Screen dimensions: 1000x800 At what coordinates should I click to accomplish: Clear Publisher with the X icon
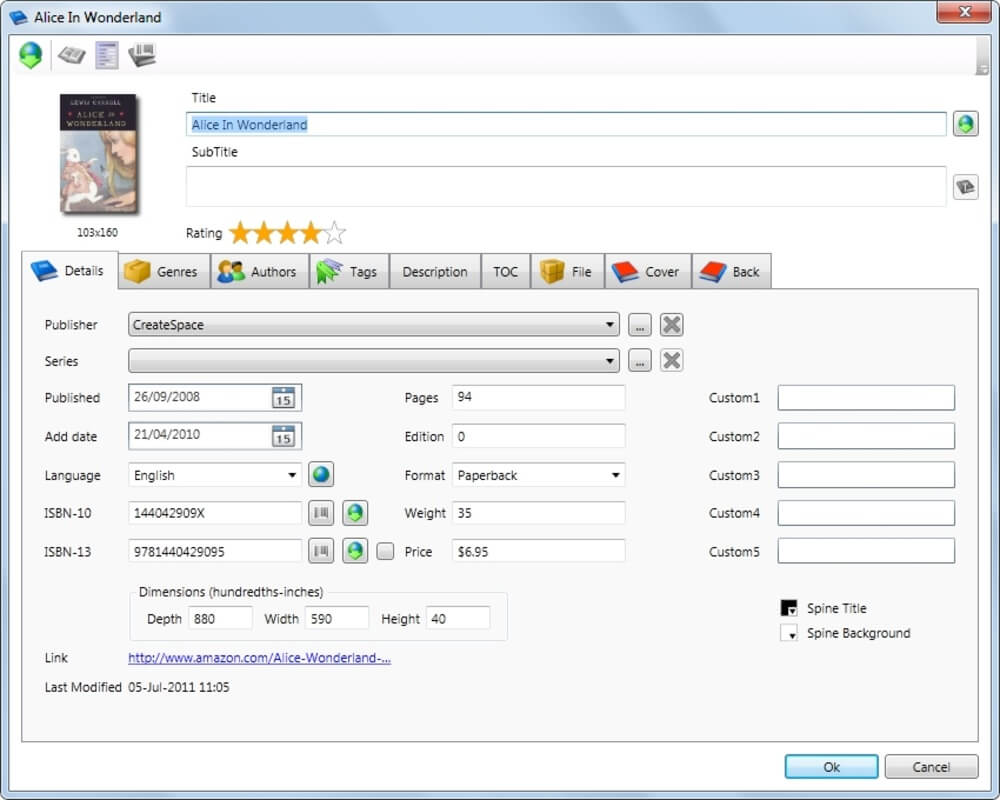point(671,324)
